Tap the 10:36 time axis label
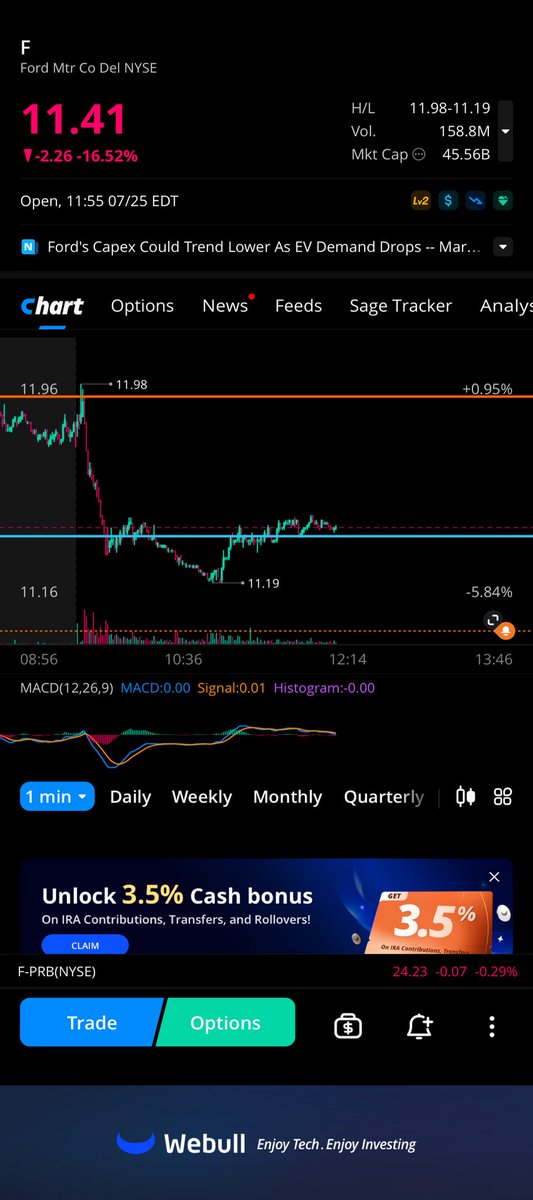 coord(184,659)
